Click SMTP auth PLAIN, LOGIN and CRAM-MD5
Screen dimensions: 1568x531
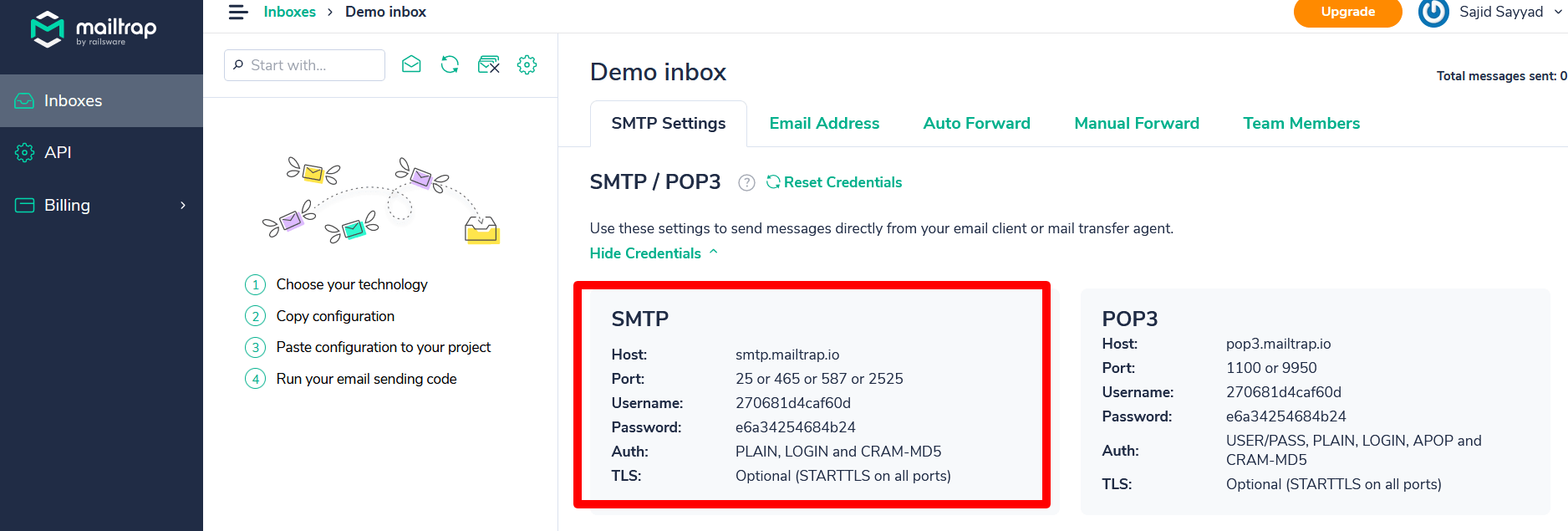[x=838, y=452]
